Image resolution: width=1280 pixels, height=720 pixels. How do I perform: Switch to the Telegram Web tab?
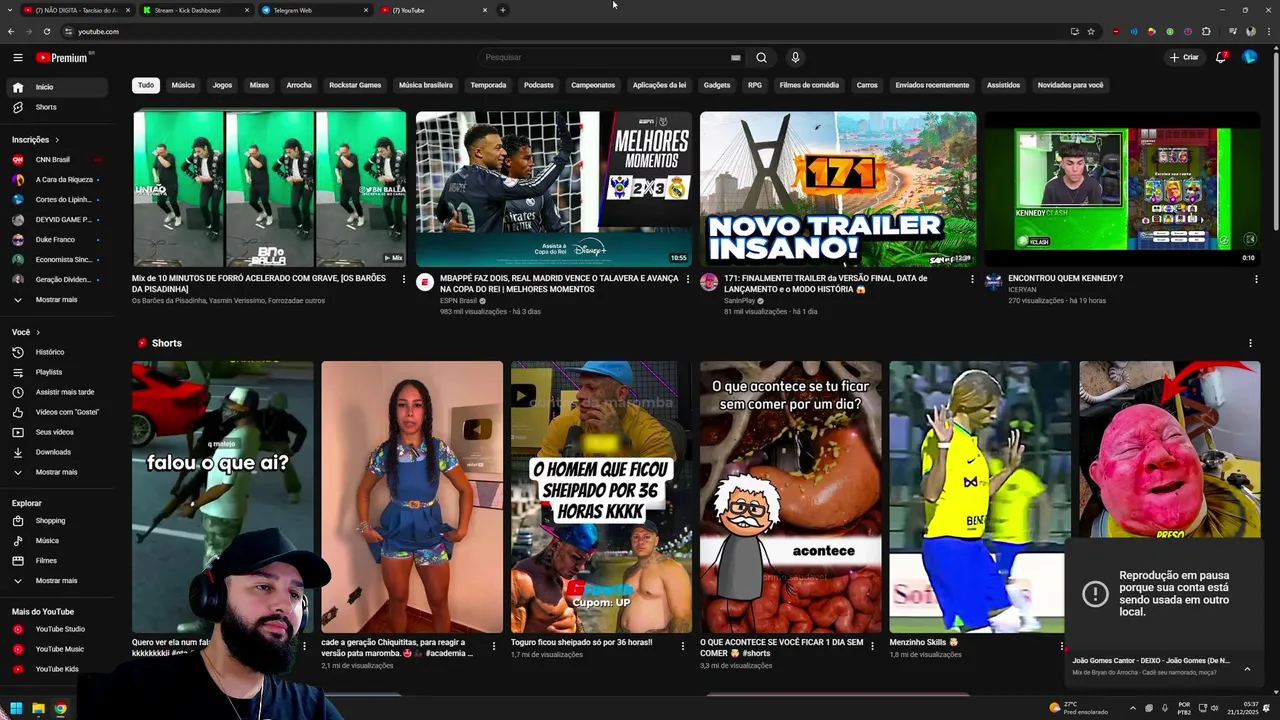[313, 10]
